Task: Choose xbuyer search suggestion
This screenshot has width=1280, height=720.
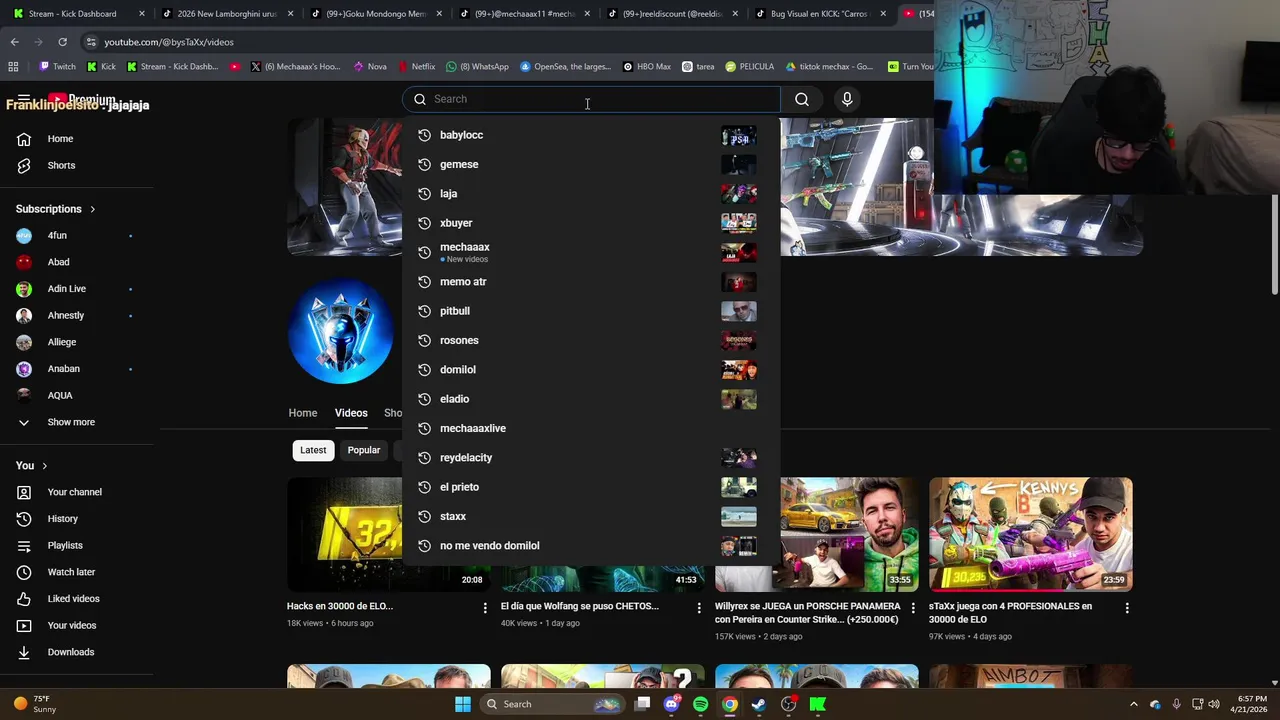Action: (590, 223)
